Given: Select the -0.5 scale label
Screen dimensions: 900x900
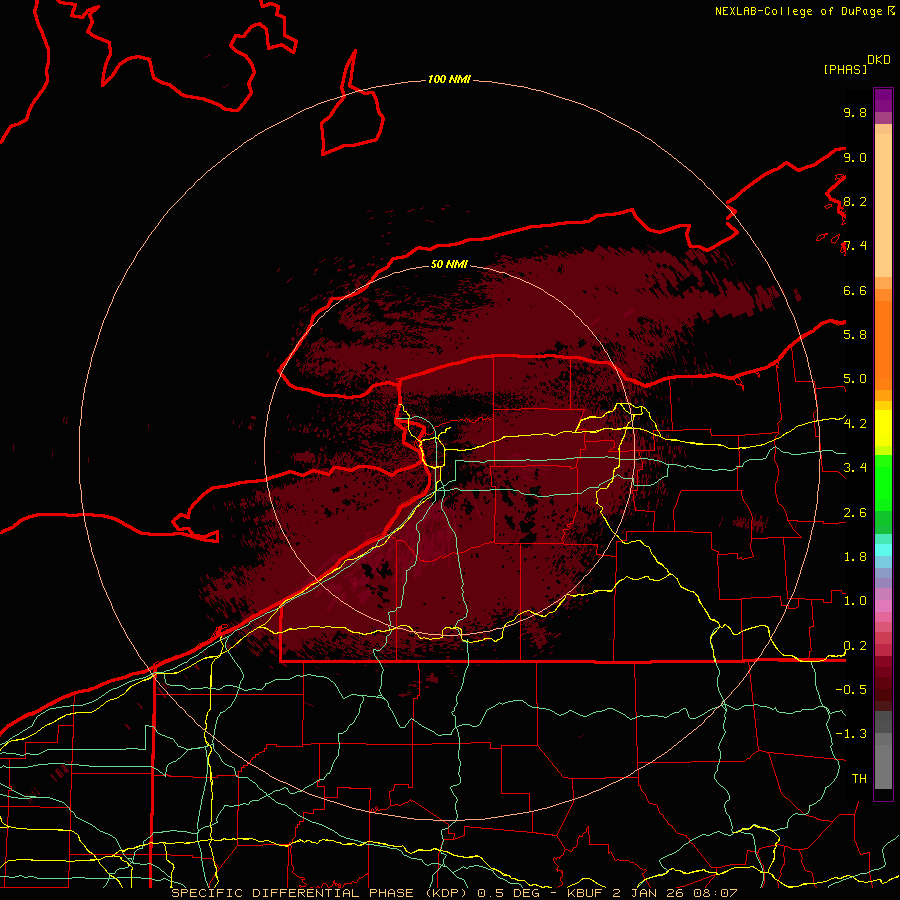Looking at the screenshot, I should coord(851,689).
